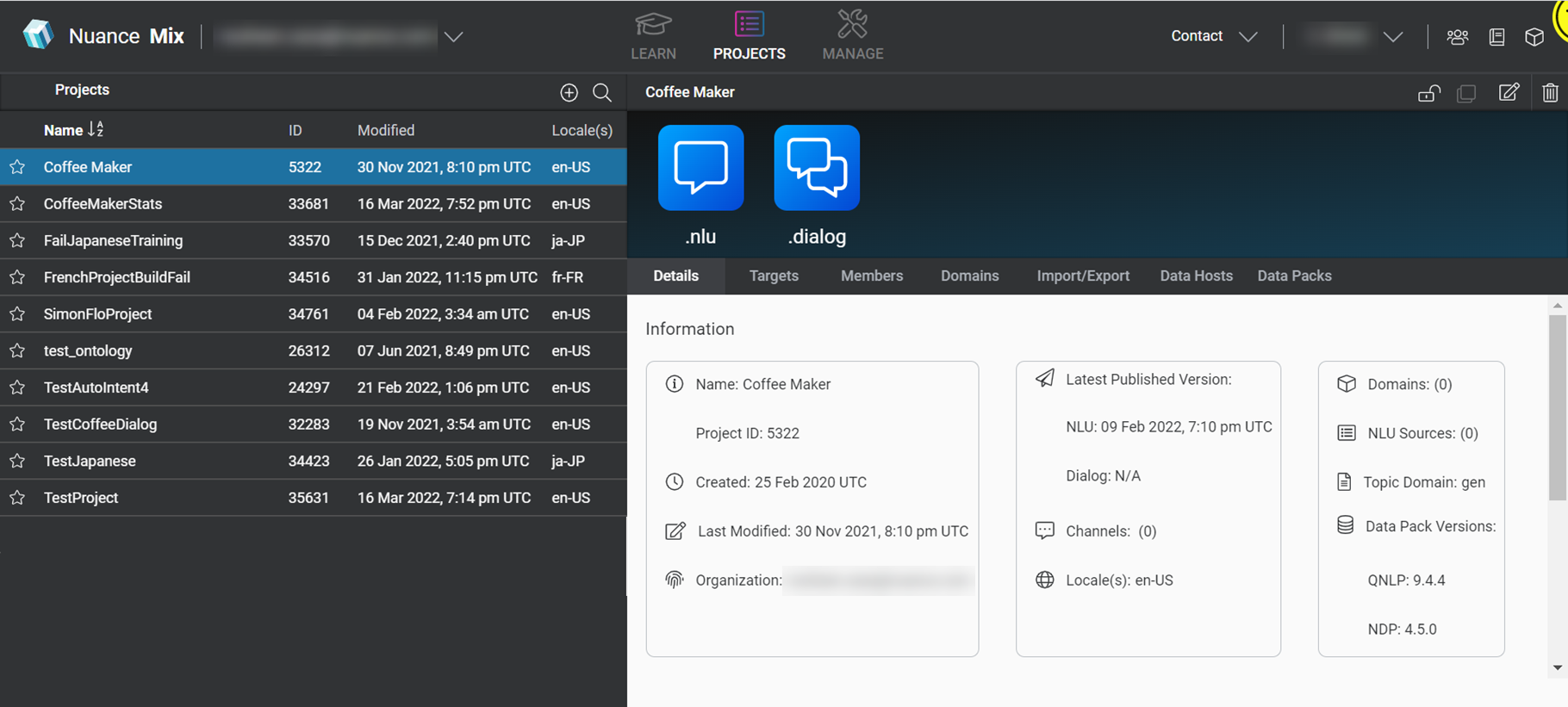Screen dimensions: 1568x707
Task: Click the users group icon
Action: point(1458,37)
